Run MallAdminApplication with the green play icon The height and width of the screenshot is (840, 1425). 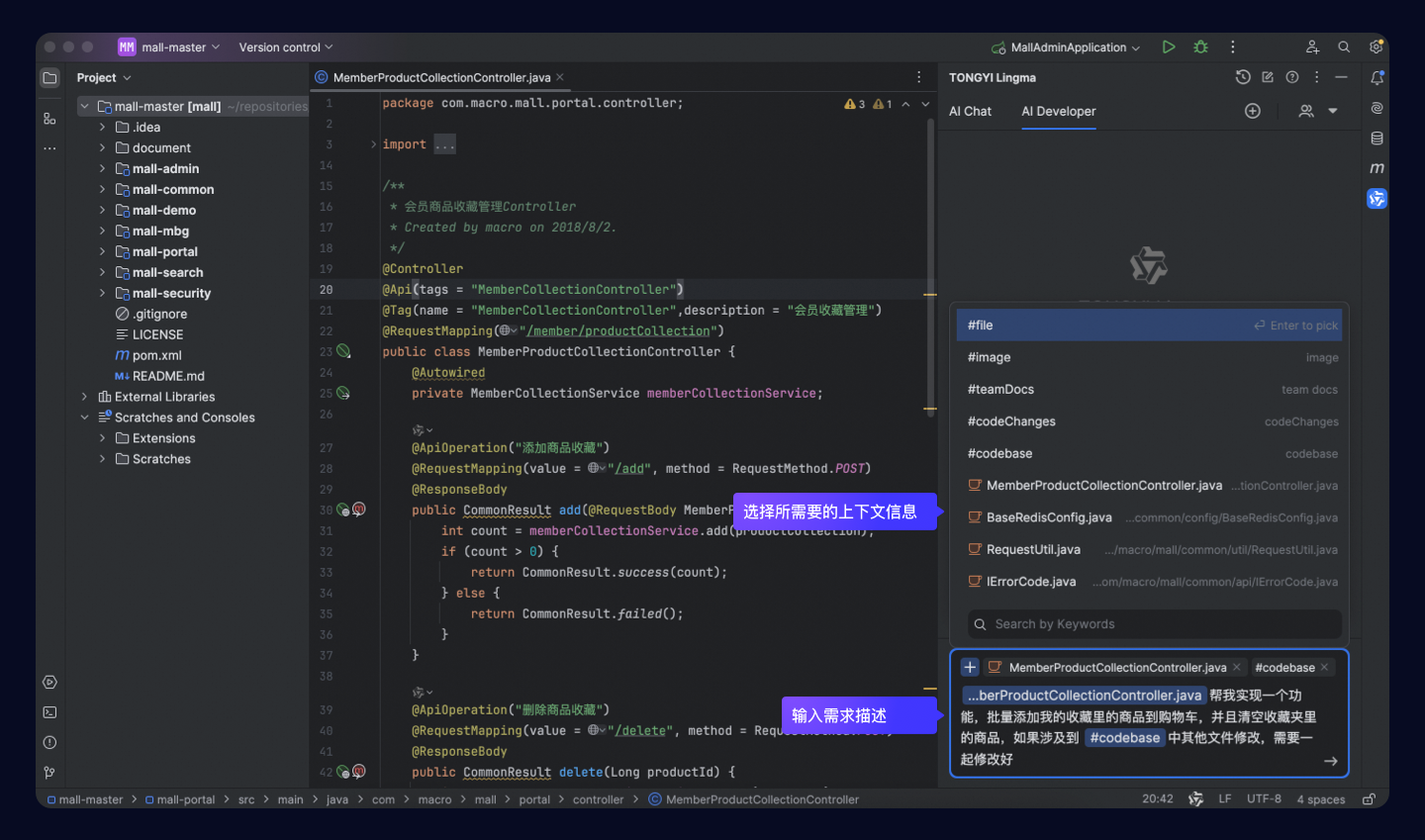[1169, 47]
